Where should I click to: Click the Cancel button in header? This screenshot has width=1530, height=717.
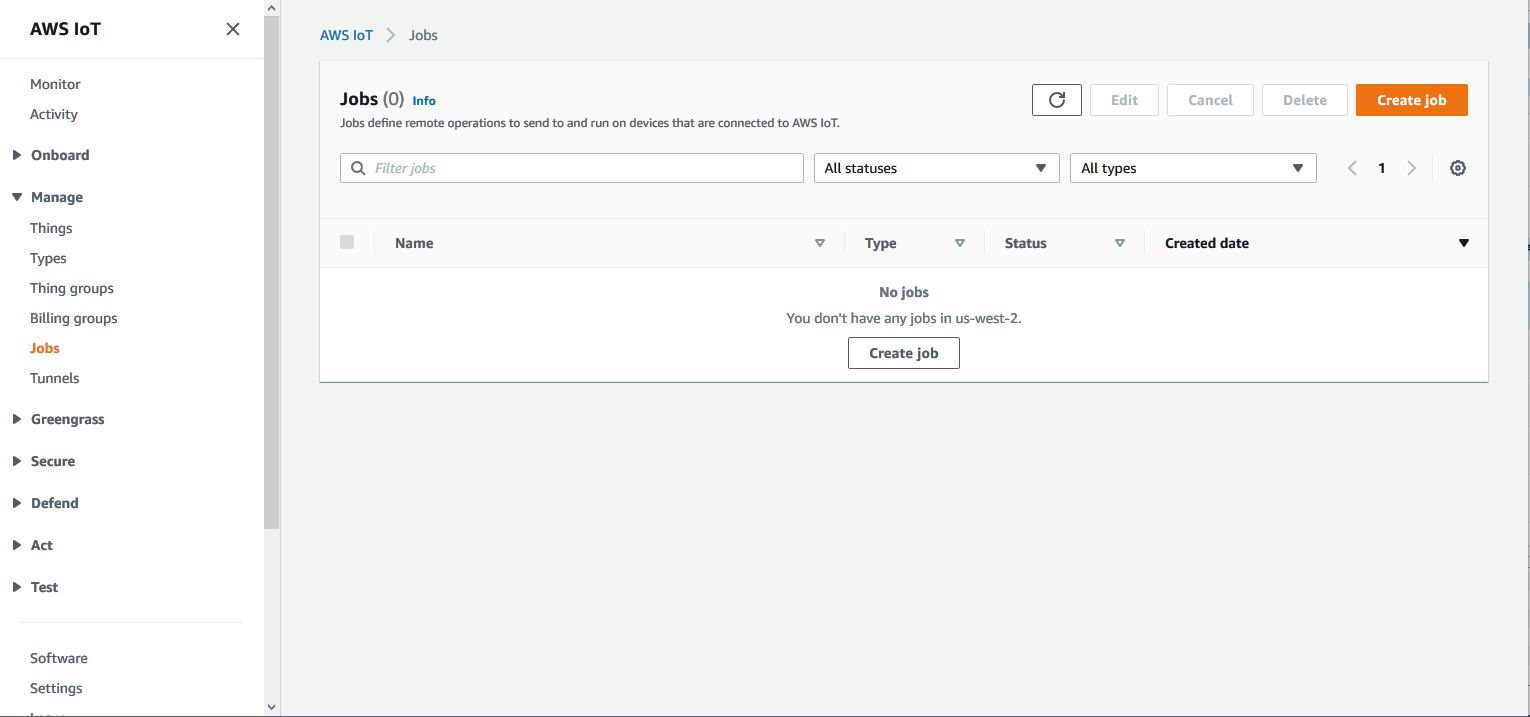(x=1210, y=100)
